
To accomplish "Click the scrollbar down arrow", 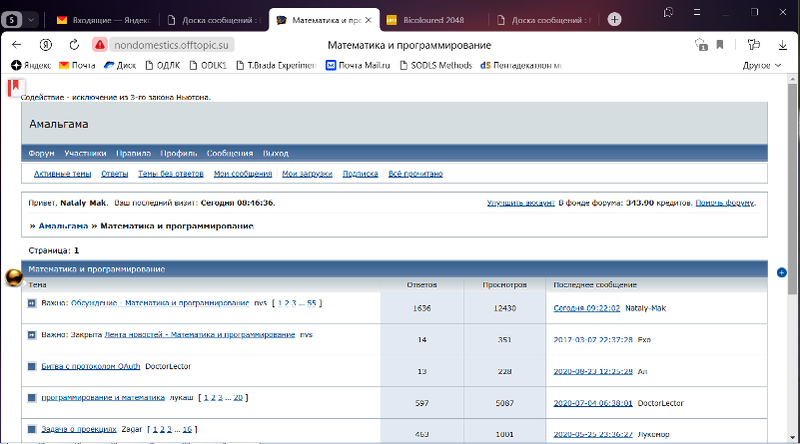I will point(792,437).
